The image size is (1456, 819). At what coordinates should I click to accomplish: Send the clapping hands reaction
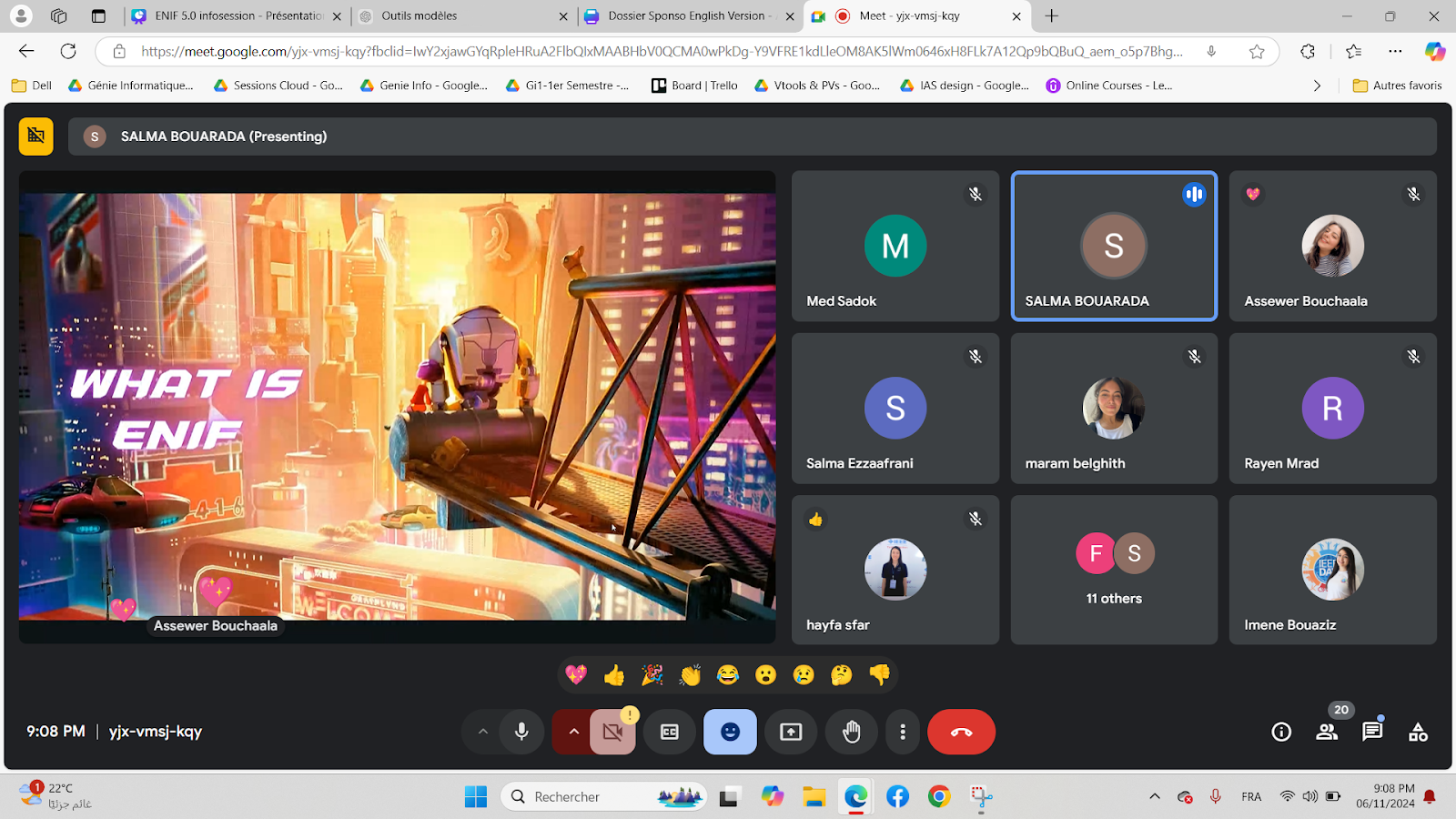pyautogui.click(x=690, y=675)
